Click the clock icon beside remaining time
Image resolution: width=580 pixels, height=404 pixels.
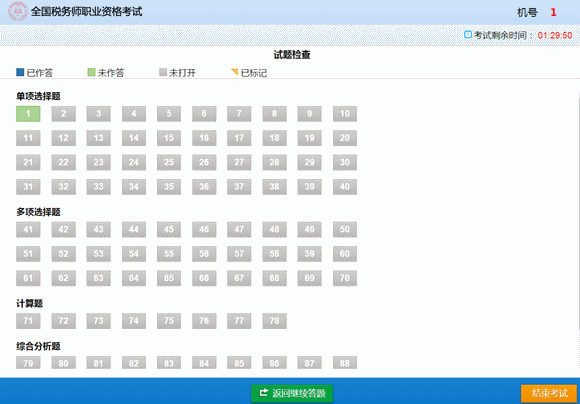468,35
